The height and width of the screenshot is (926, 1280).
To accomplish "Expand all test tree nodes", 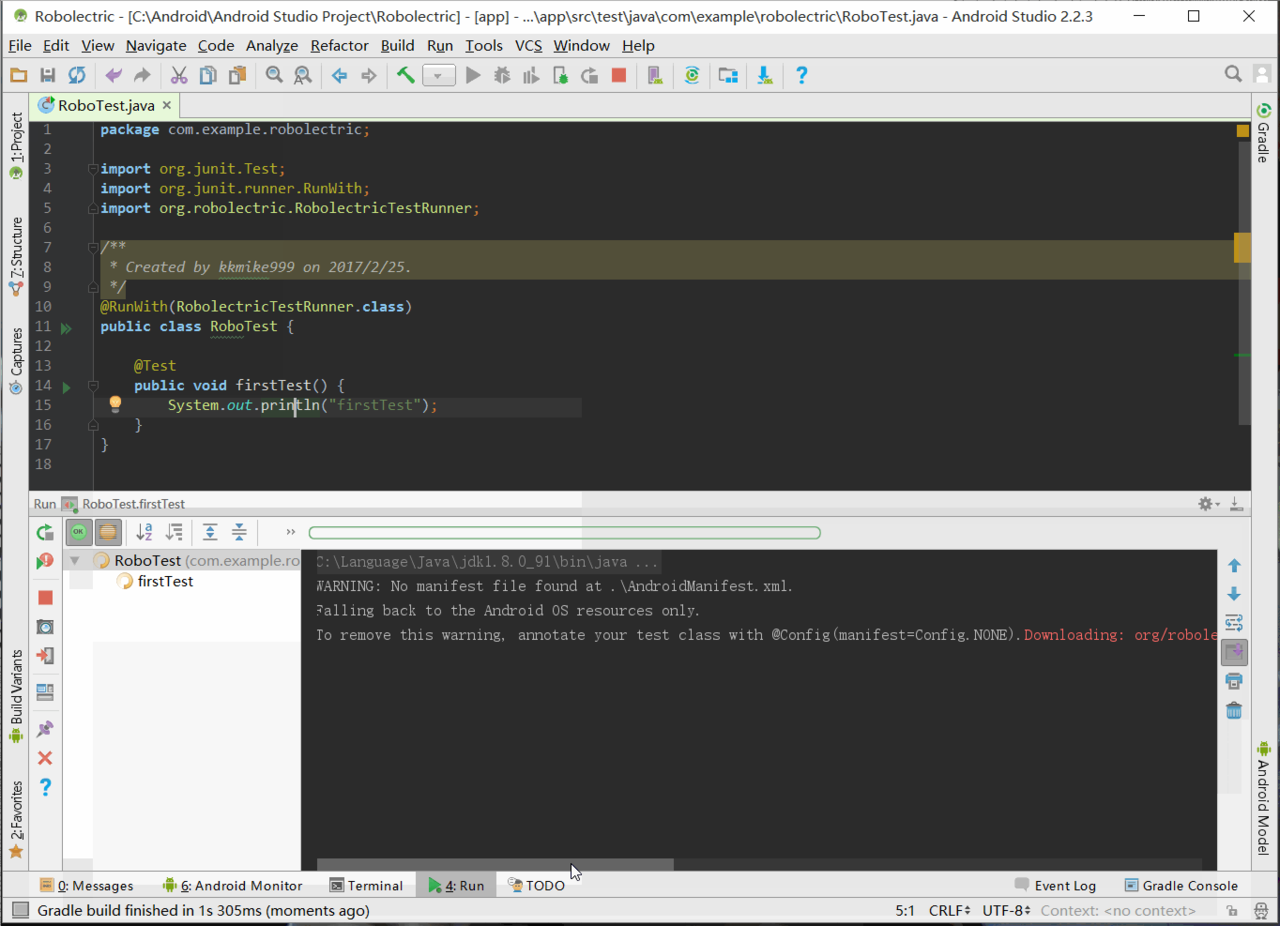I will click(x=210, y=532).
